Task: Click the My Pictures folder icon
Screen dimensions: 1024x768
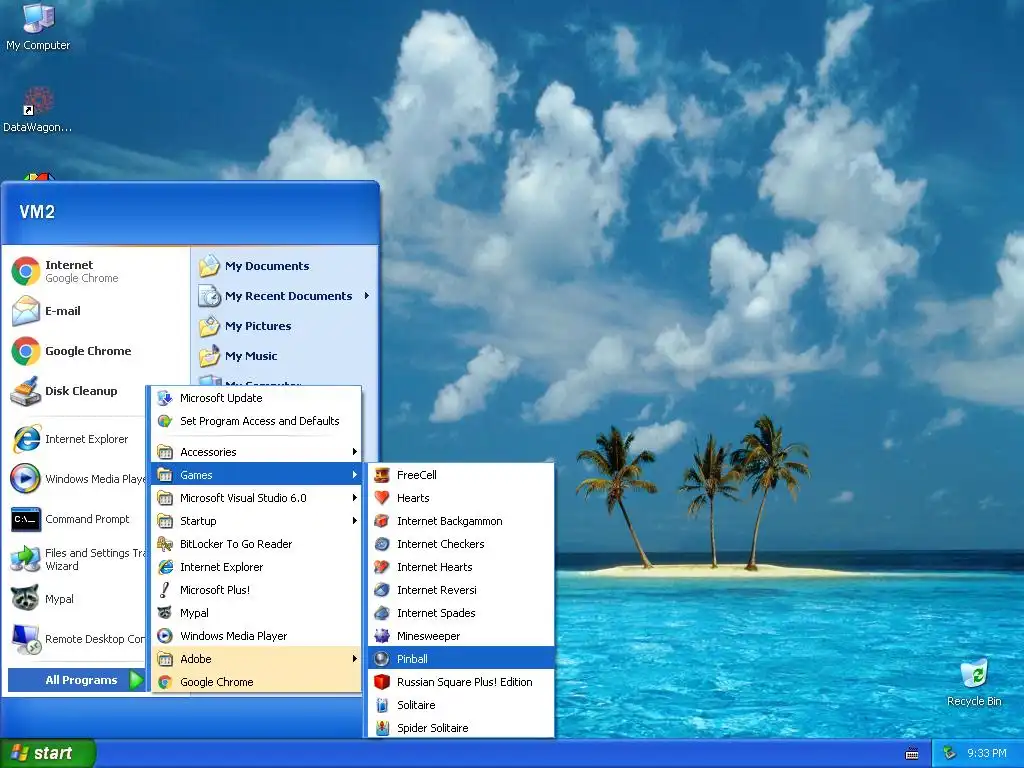Action: pos(210,326)
